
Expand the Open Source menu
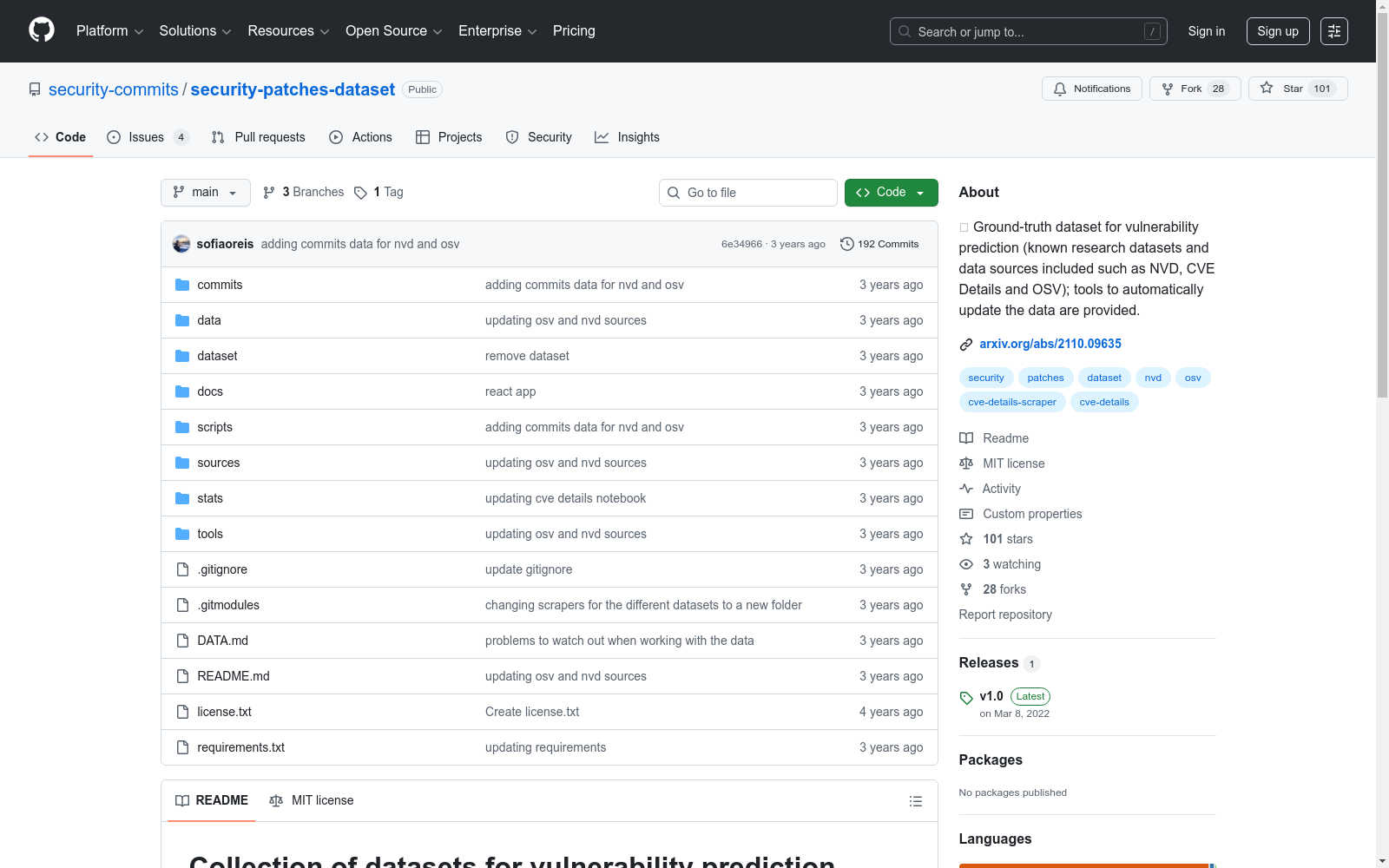[x=394, y=31]
